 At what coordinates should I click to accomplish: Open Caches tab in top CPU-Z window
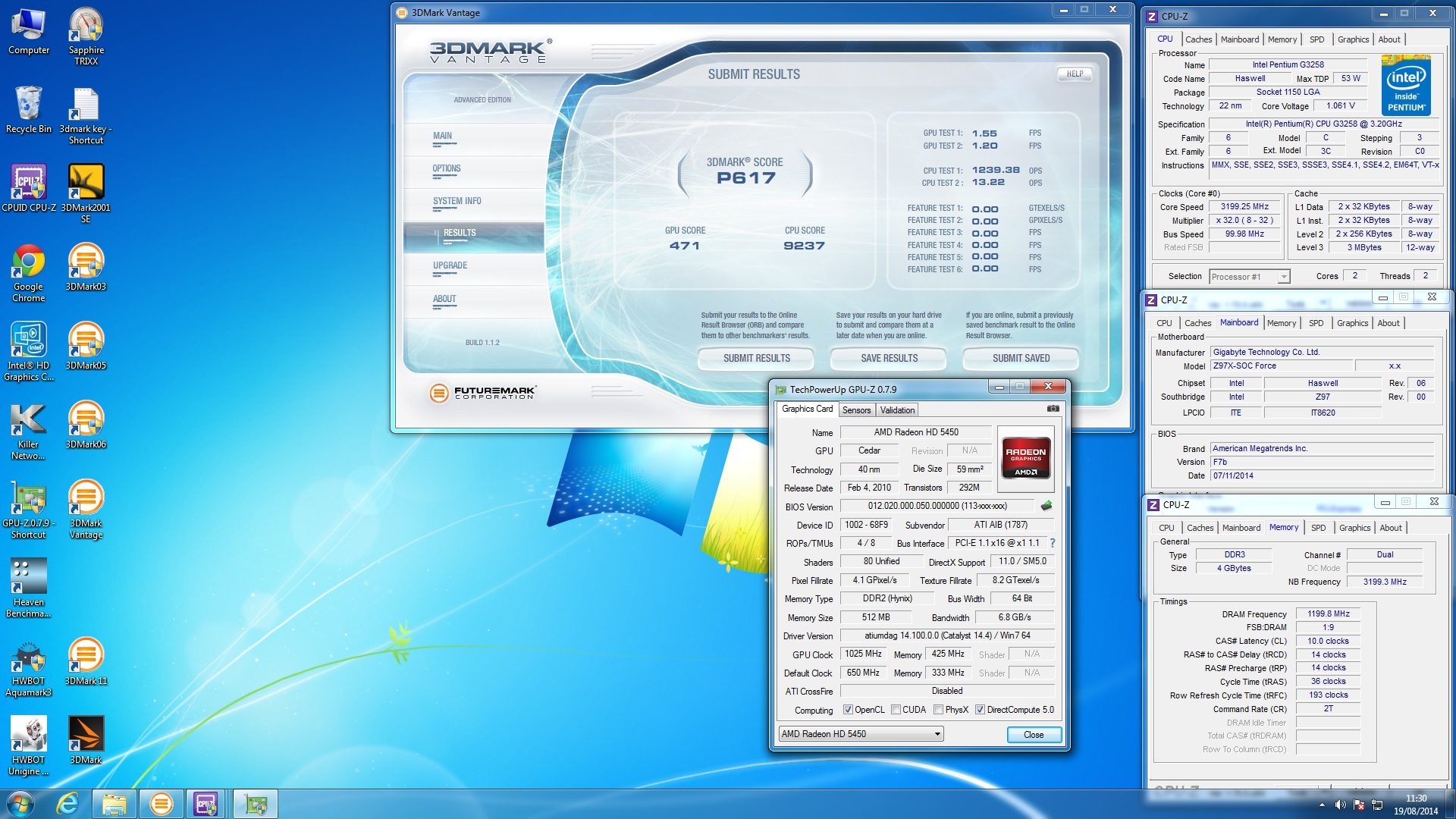pyautogui.click(x=1198, y=39)
